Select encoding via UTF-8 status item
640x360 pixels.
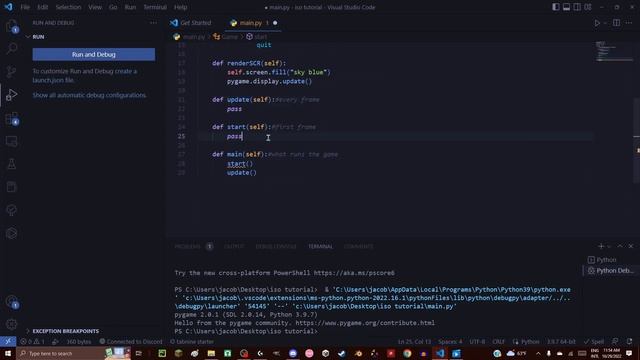point(477,341)
